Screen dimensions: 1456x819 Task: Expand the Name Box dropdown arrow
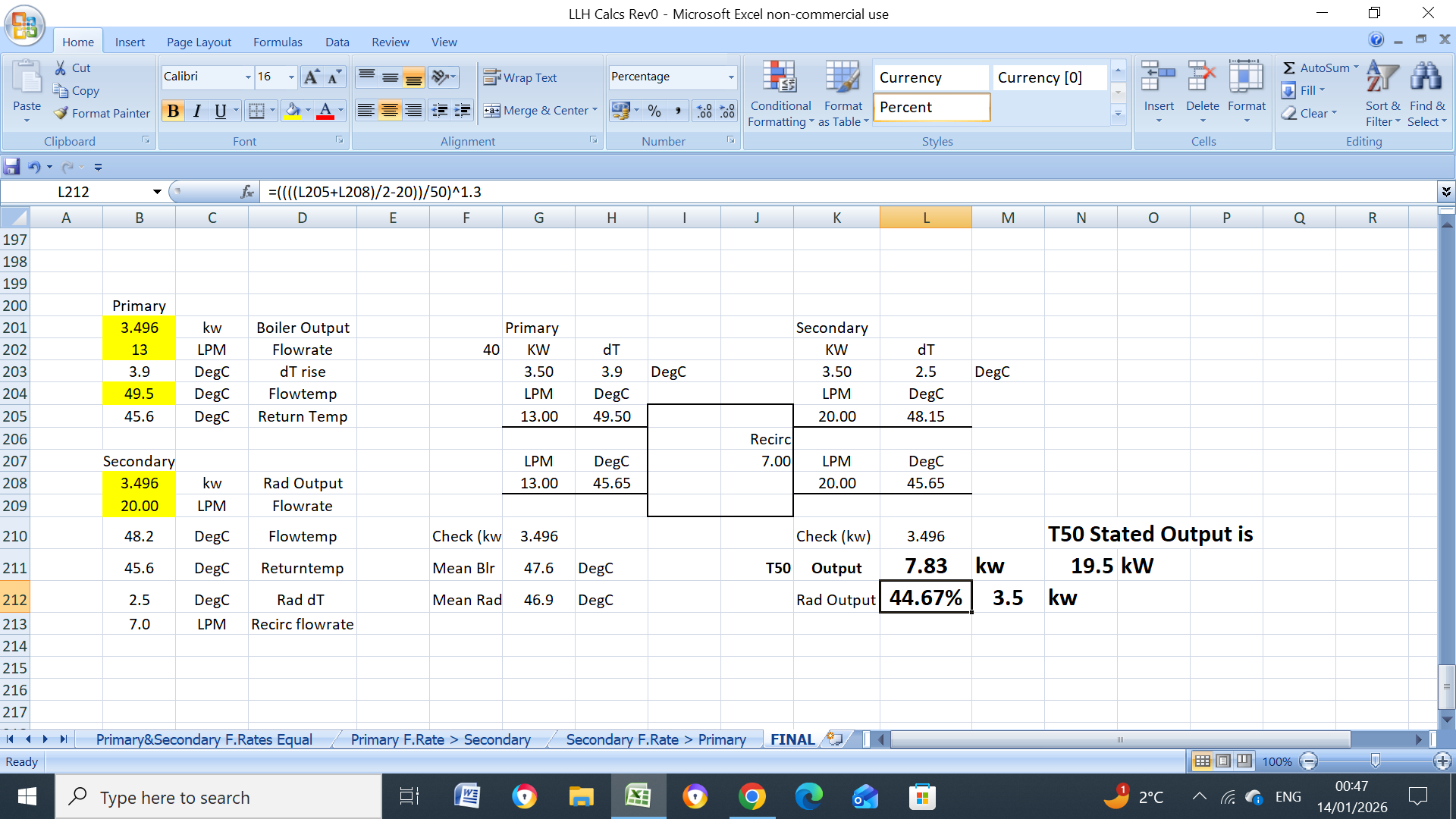click(x=157, y=192)
